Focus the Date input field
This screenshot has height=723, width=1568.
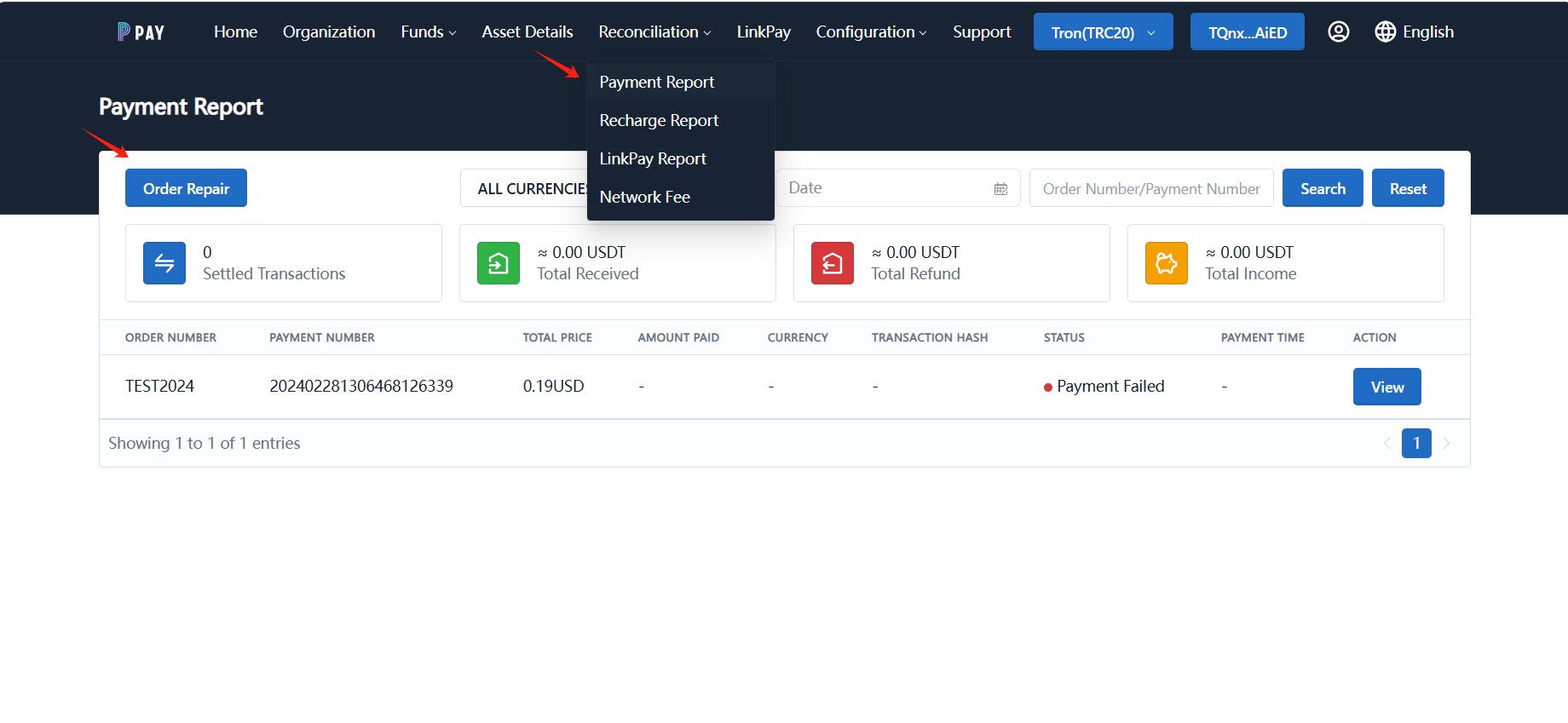(898, 188)
